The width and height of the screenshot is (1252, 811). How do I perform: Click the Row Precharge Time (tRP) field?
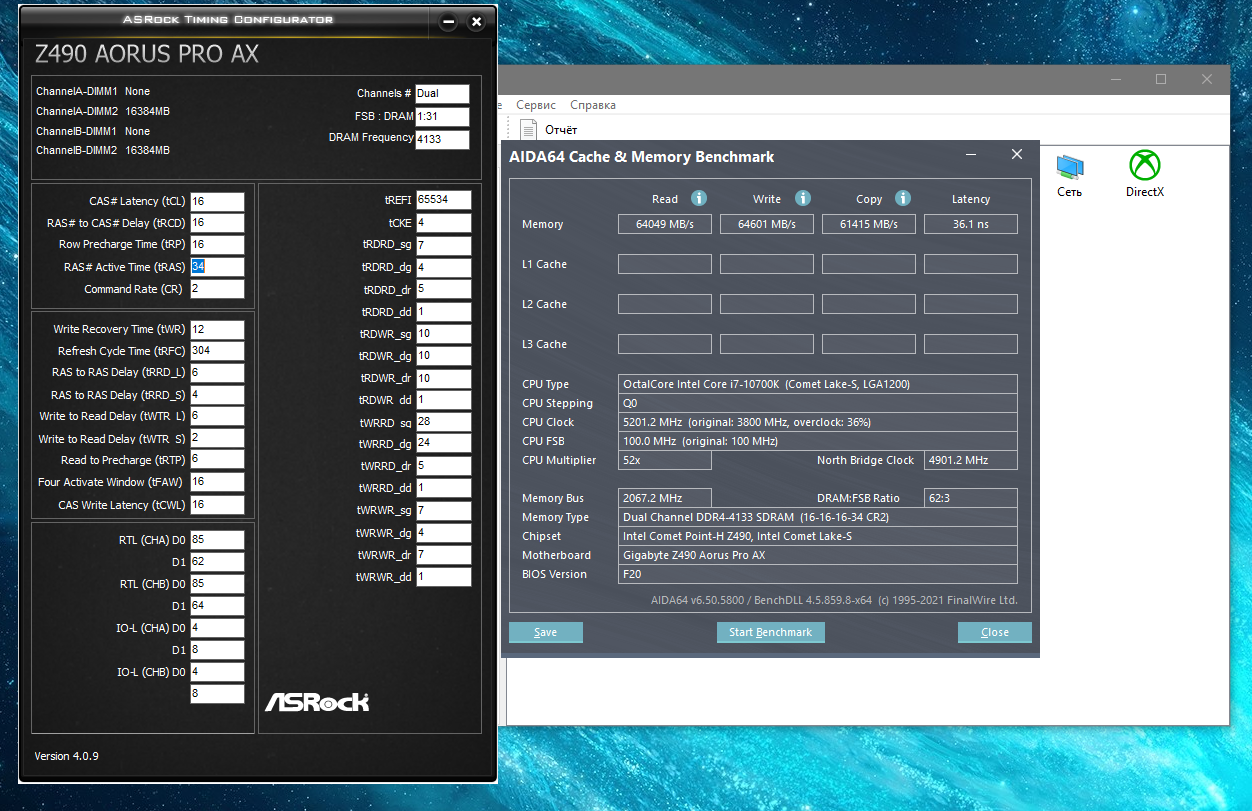point(217,245)
